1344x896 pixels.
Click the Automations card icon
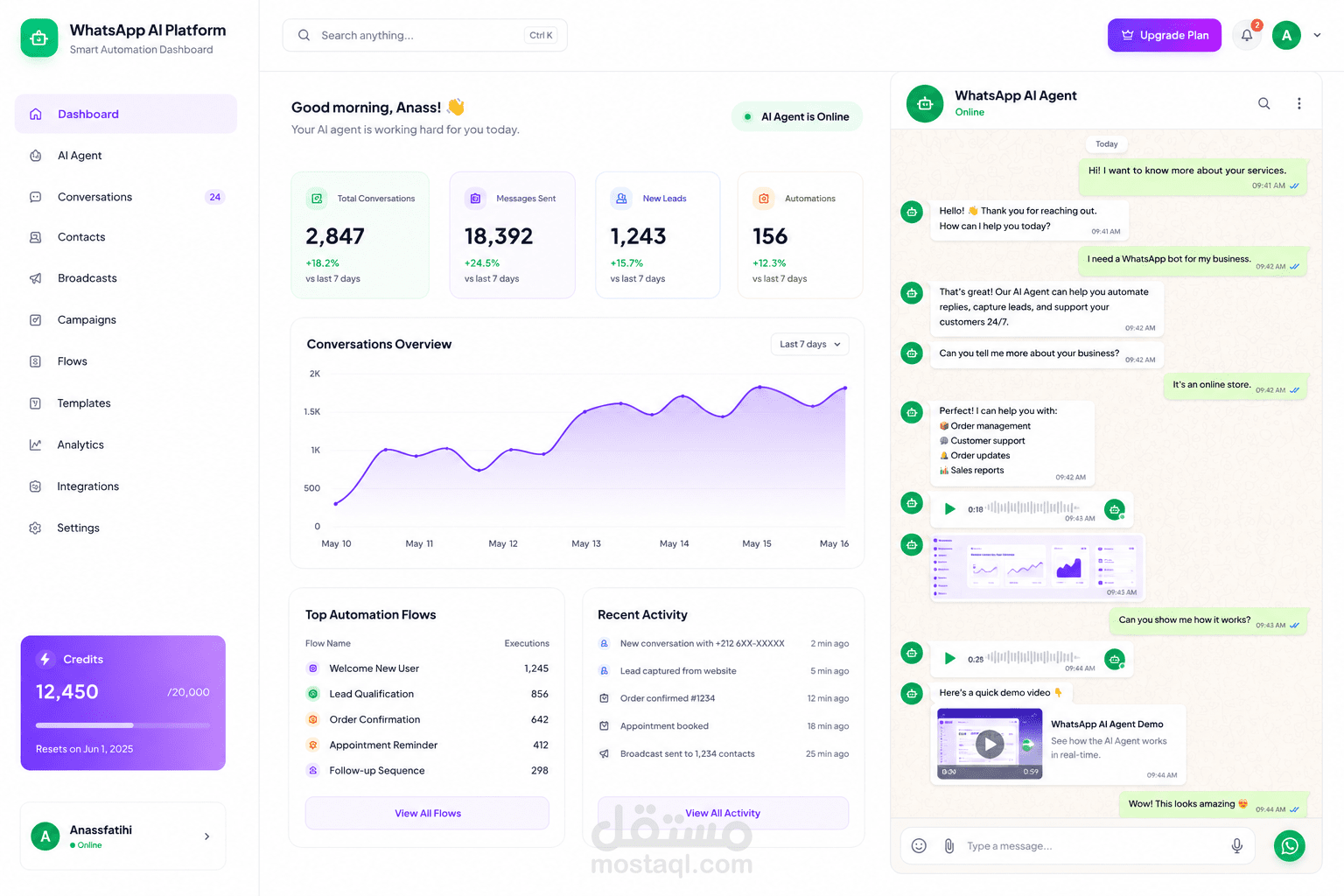(x=764, y=199)
